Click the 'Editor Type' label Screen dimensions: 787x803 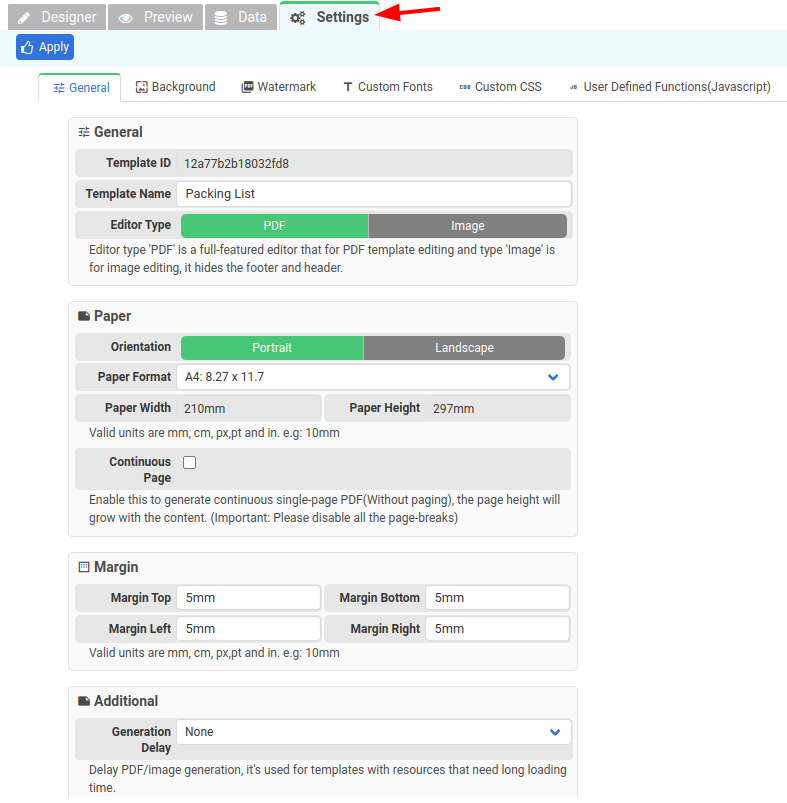(x=140, y=225)
